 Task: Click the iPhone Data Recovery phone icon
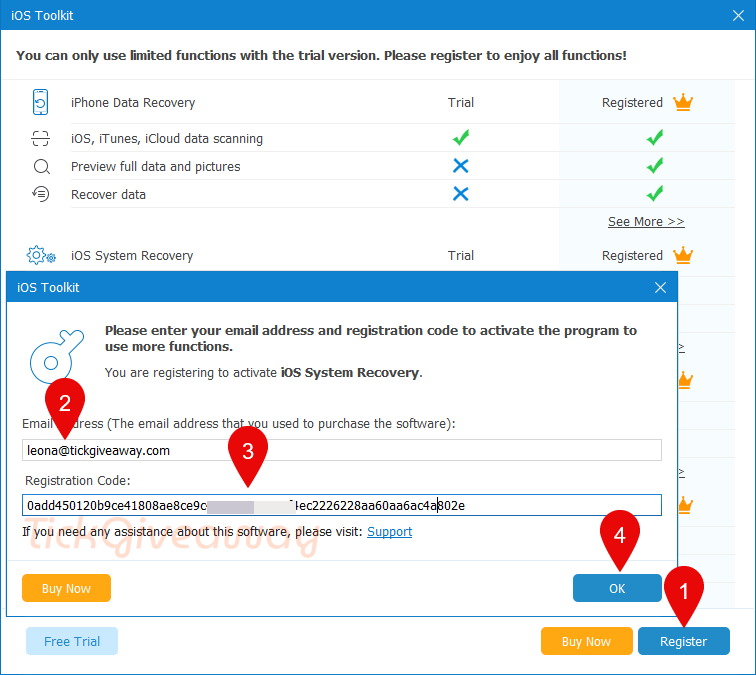click(x=40, y=102)
